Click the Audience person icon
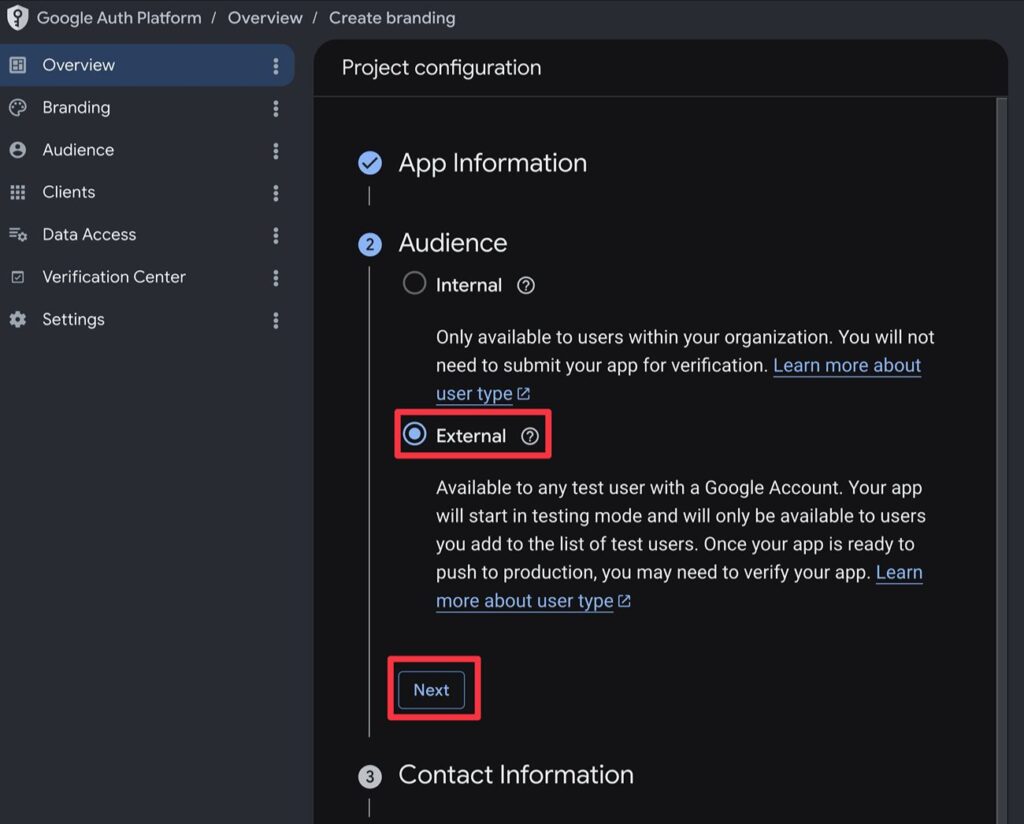Viewport: 1024px width, 824px height. pos(18,150)
